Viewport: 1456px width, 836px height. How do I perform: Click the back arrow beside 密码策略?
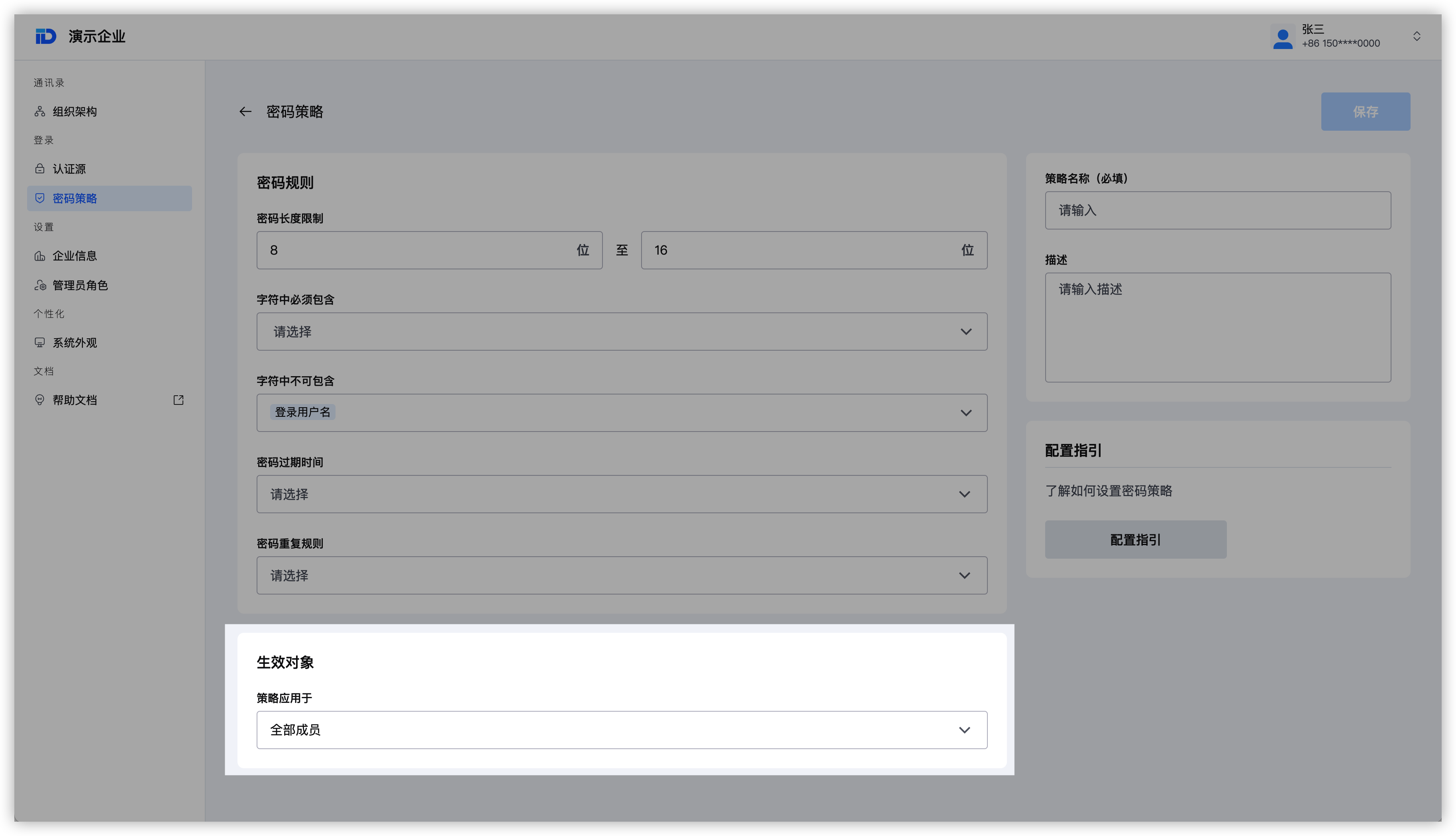[245, 112]
